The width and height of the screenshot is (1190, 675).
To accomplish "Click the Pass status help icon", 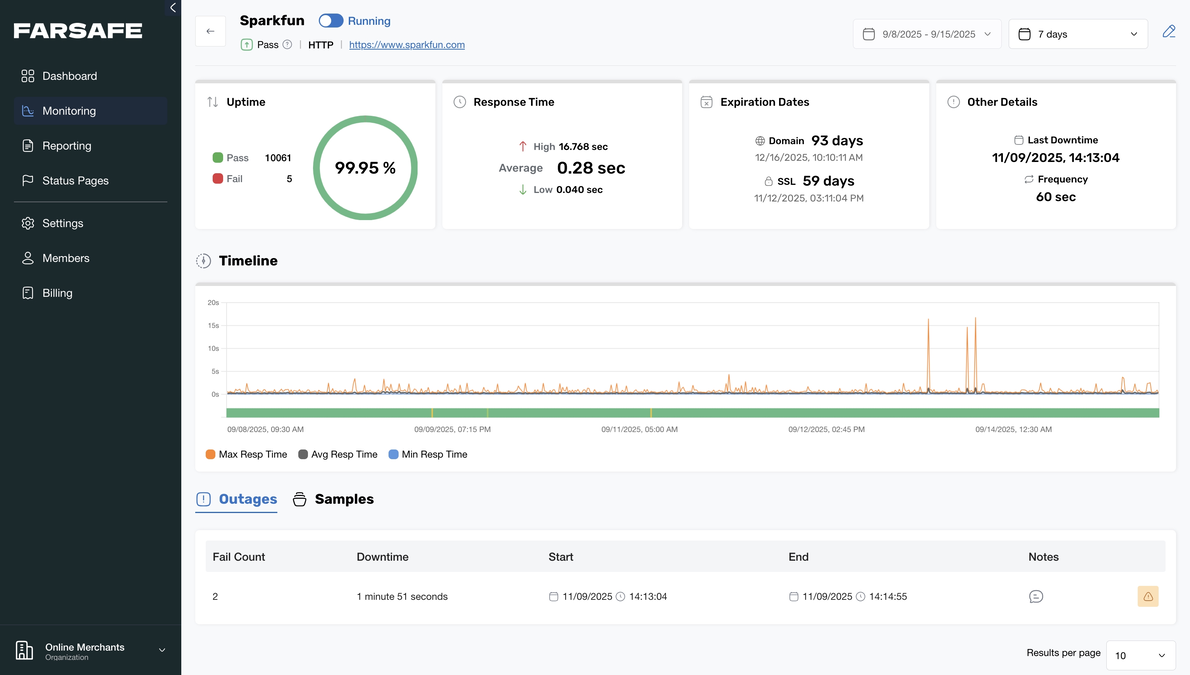I will (x=288, y=44).
